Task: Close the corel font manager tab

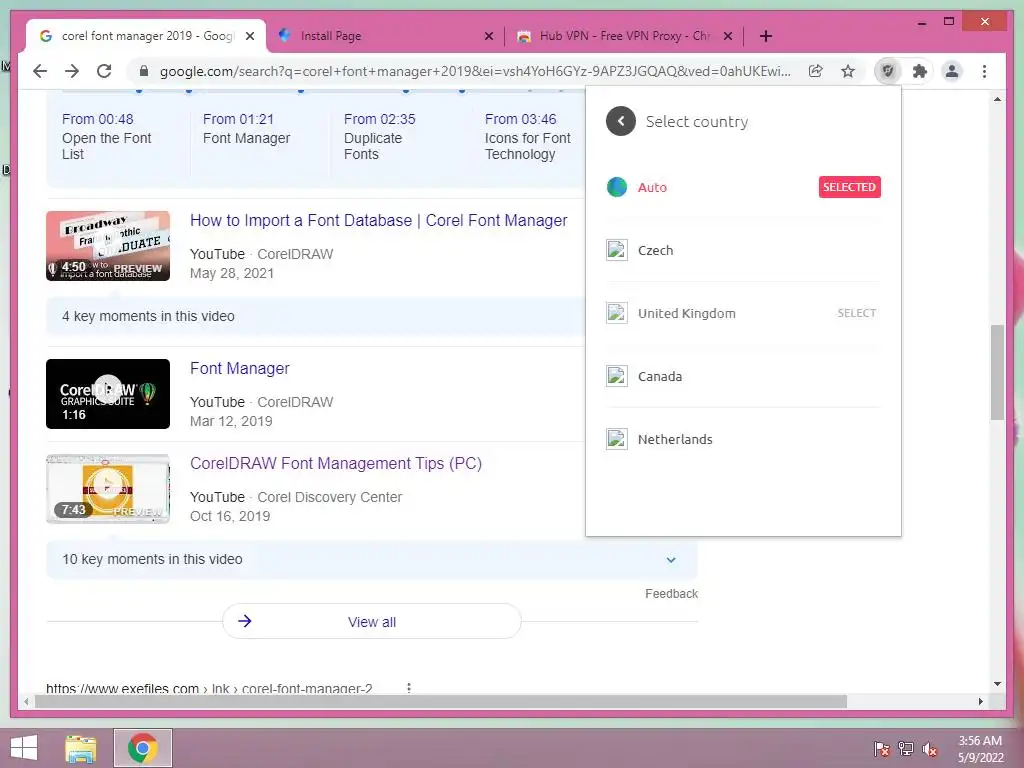Action: click(249, 36)
